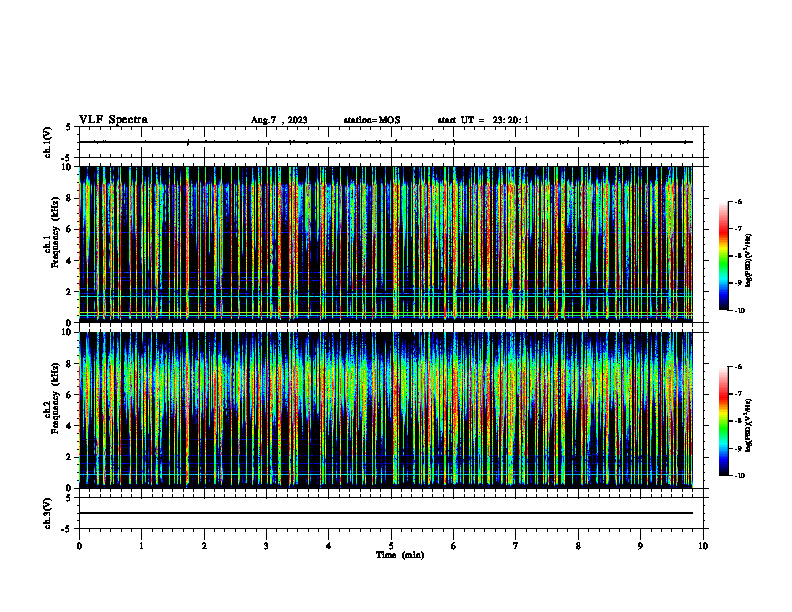This screenshot has height=612, width=792.
Task: Click time axis tick label '10'
Action: click(x=703, y=546)
